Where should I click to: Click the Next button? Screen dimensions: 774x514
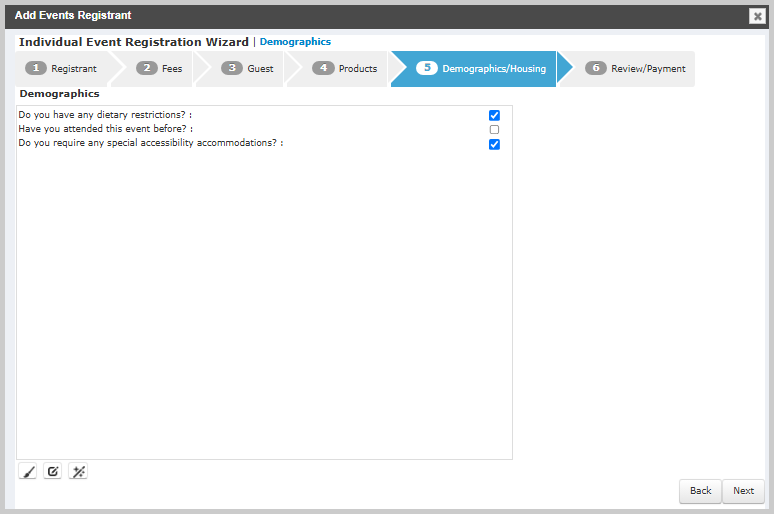[743, 491]
